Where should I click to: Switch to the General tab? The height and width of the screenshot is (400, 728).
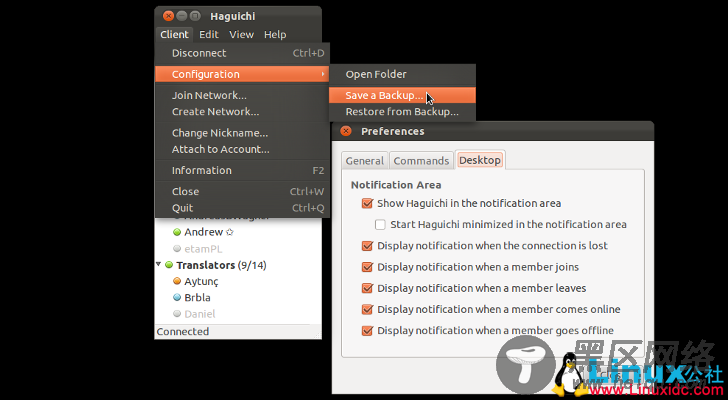tap(364, 161)
